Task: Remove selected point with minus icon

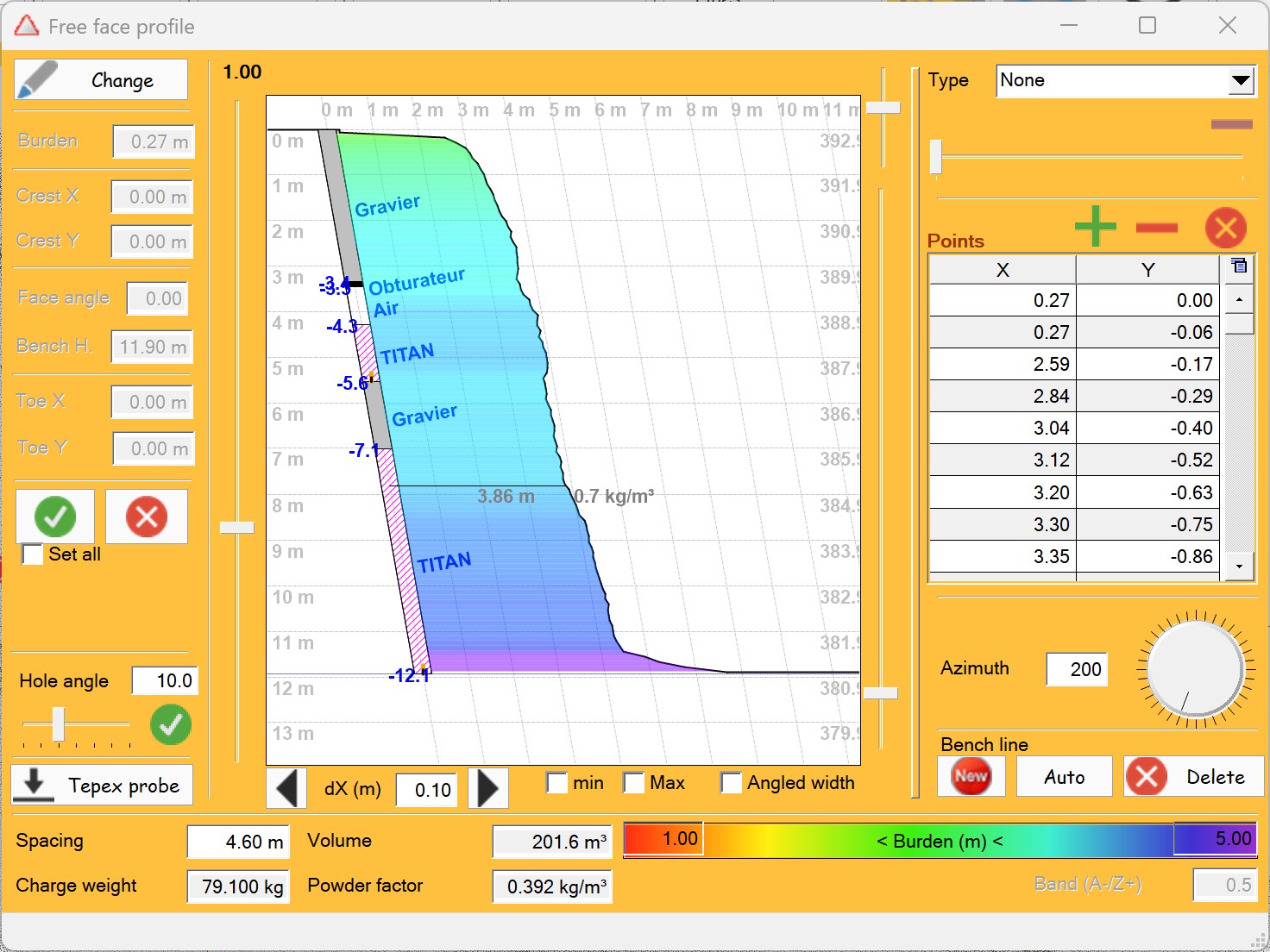Action: [x=1159, y=228]
